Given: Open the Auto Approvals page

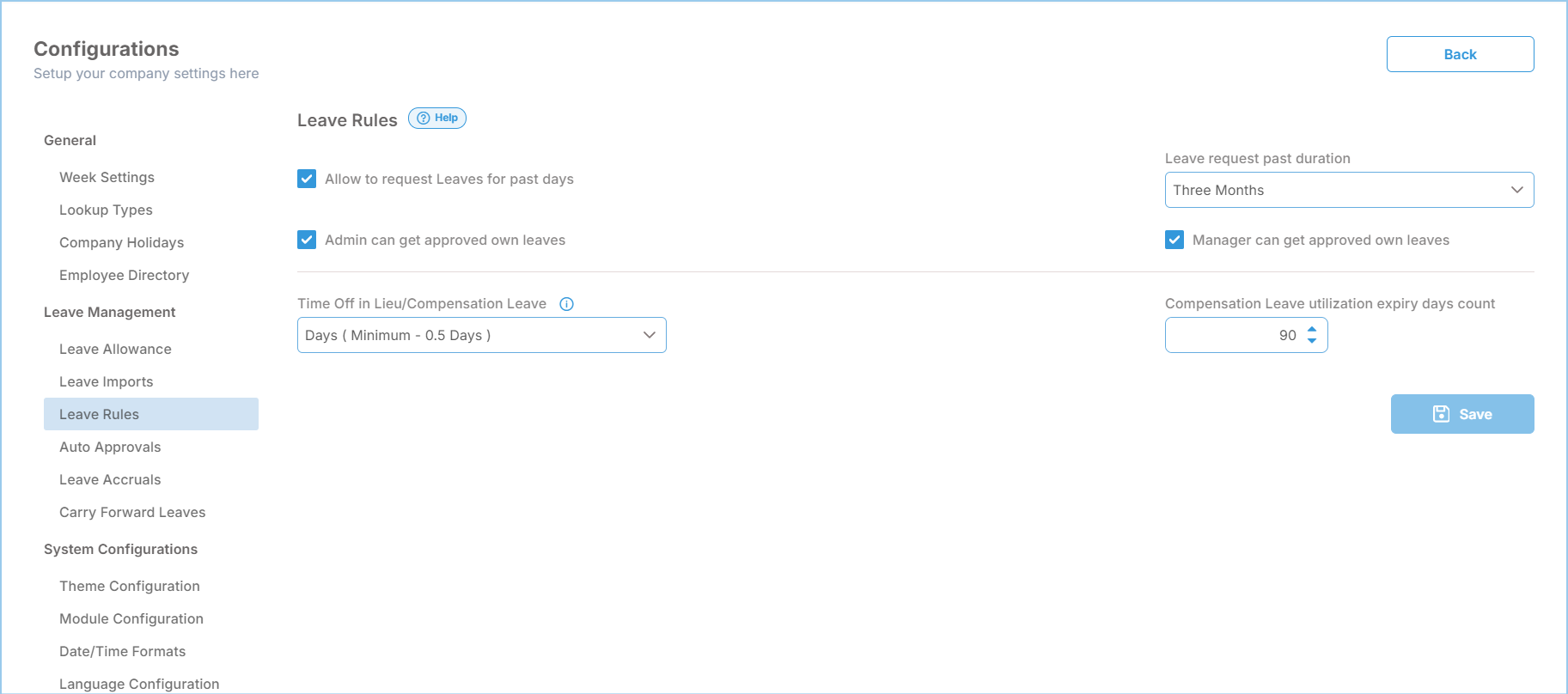Looking at the screenshot, I should point(110,447).
